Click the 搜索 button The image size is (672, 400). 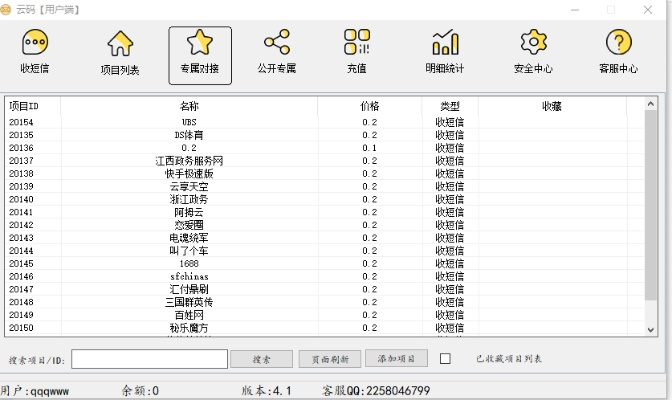tap(261, 358)
